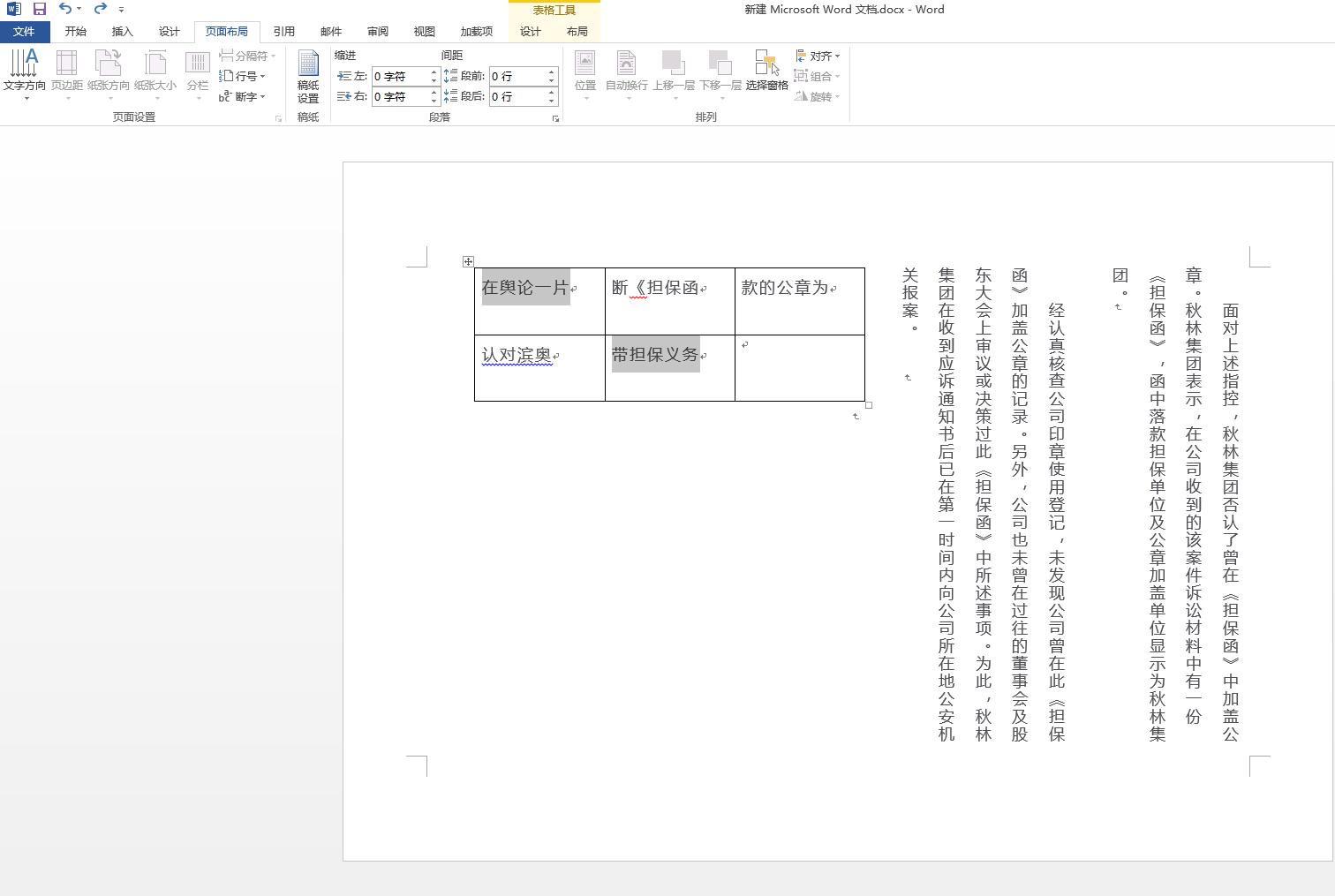
Task: Expand the 组合 group dropdown
Action: click(818, 76)
